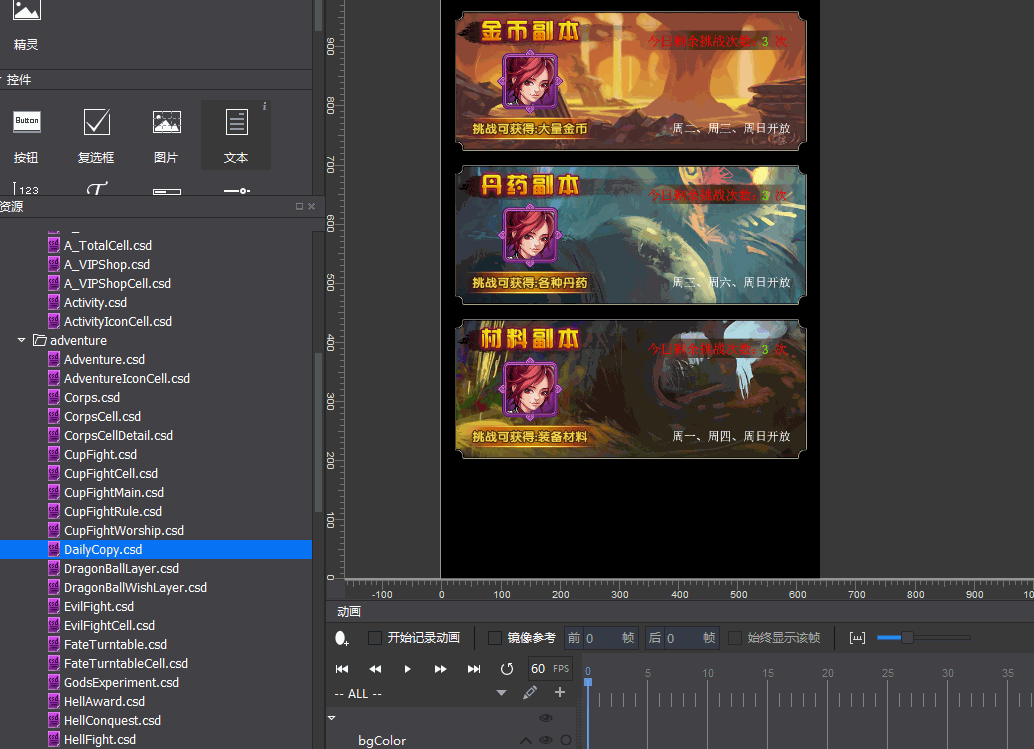
Task: Play the animation in the timeline
Action: 407,669
